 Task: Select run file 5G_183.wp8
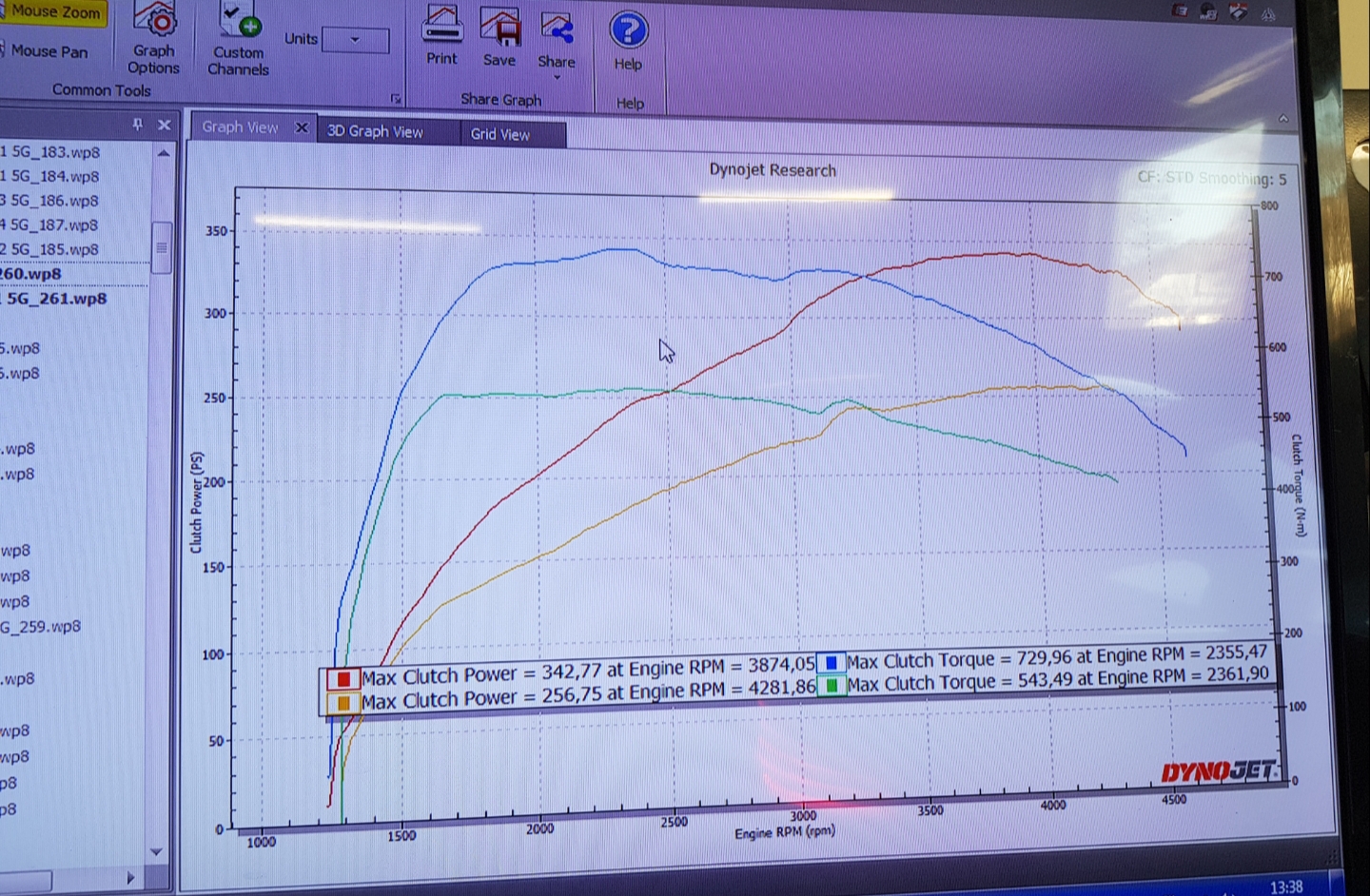(55, 152)
